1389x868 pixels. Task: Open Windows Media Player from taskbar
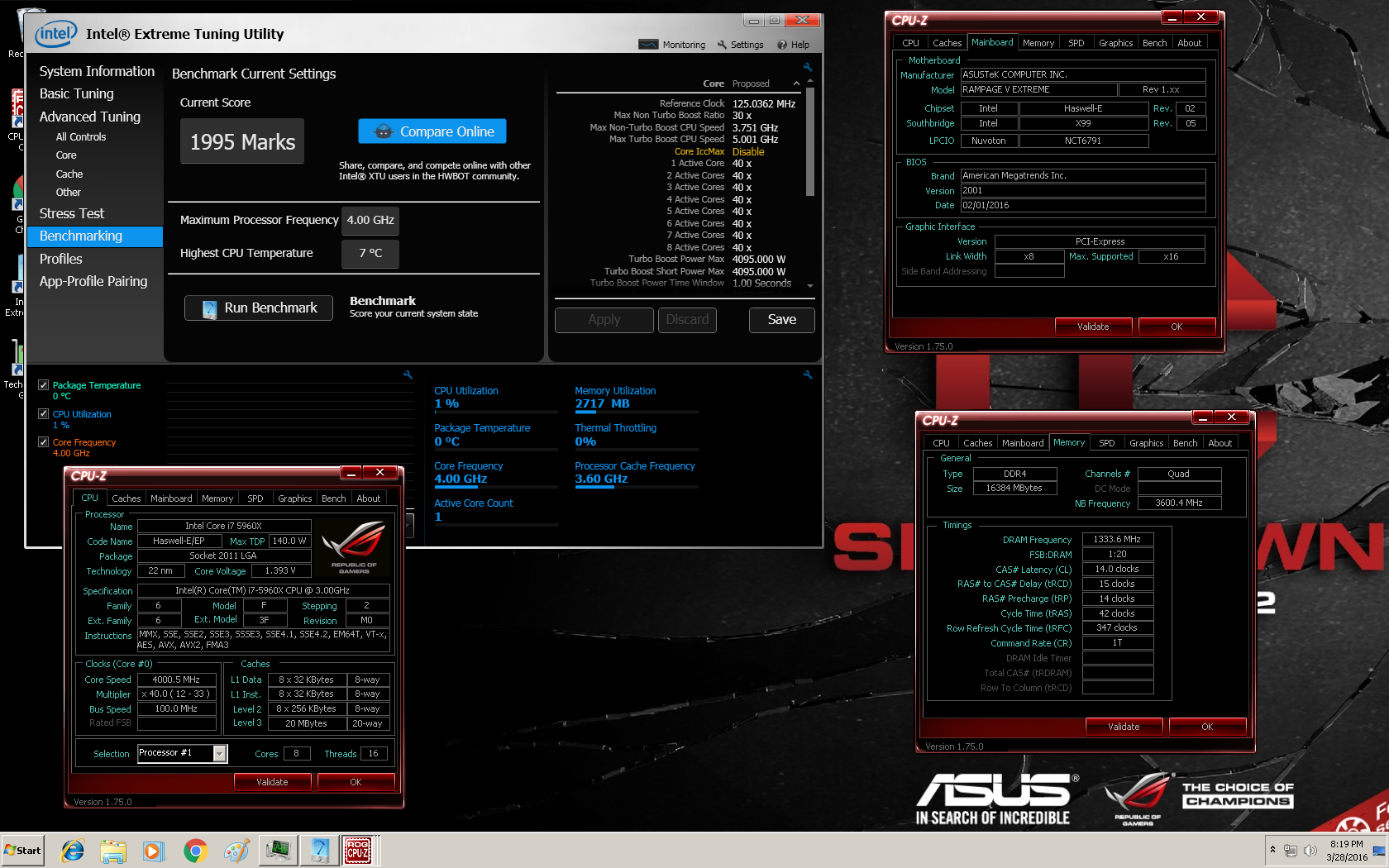pyautogui.click(x=154, y=850)
